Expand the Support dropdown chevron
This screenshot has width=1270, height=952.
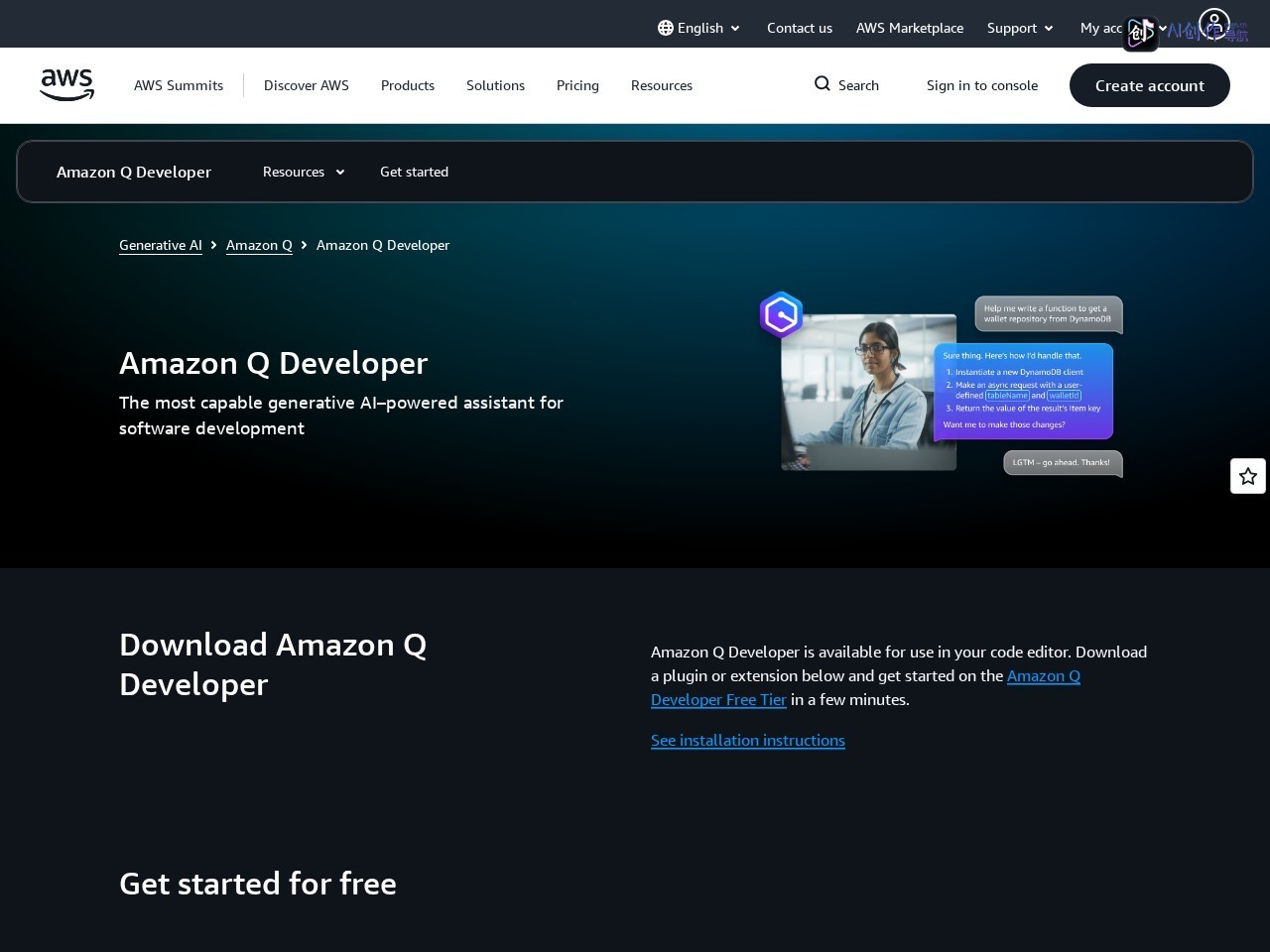(x=1049, y=29)
